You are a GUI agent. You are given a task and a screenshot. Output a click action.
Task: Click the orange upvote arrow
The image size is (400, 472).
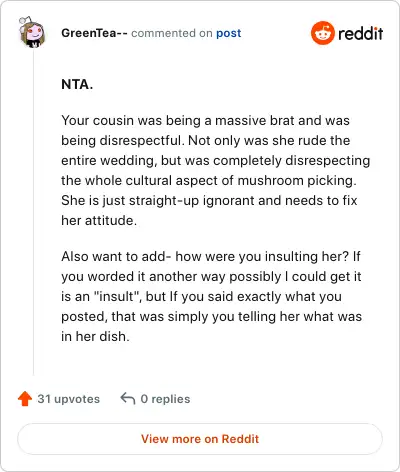[x=25, y=398]
